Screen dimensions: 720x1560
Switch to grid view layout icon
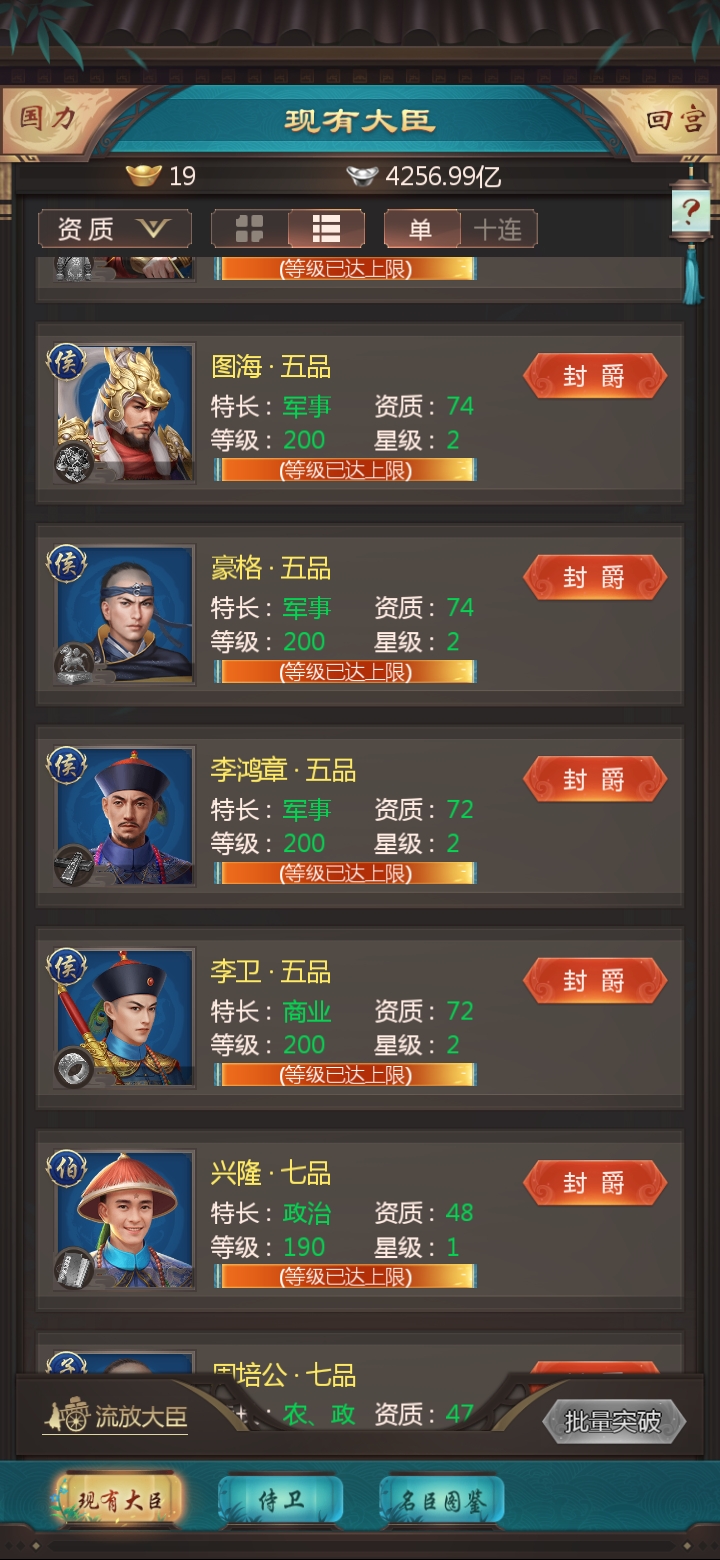pos(249,229)
